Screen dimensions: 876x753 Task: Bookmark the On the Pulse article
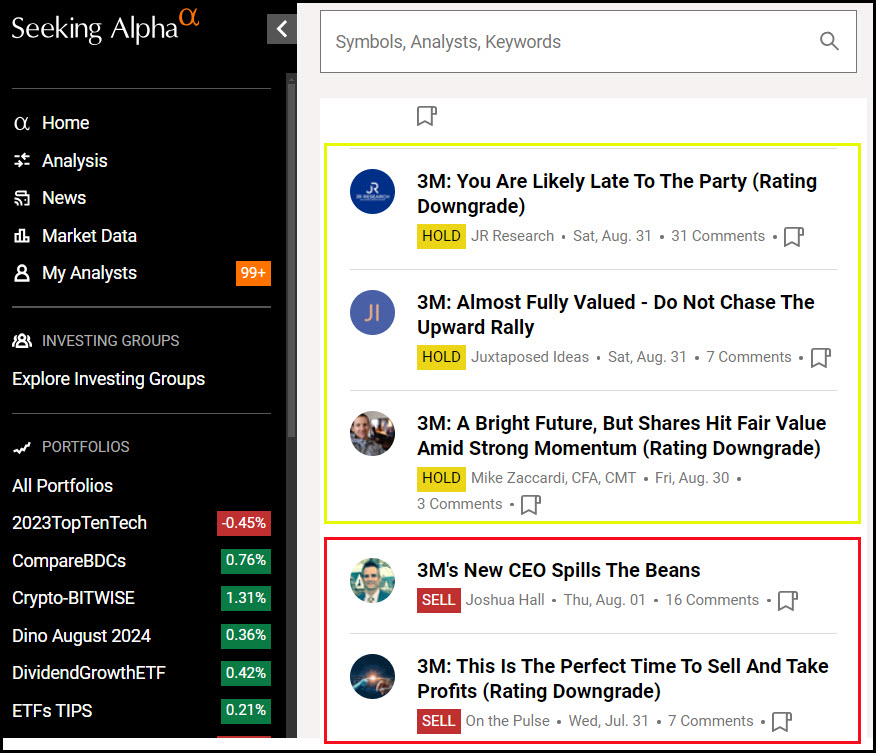click(781, 722)
